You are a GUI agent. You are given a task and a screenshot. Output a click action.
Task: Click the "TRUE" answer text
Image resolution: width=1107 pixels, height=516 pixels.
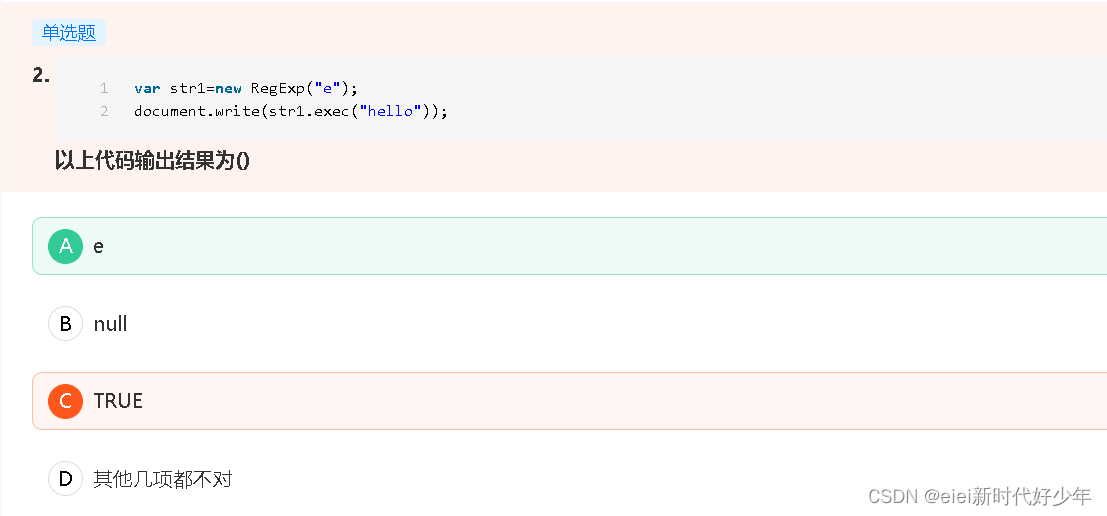click(x=118, y=401)
